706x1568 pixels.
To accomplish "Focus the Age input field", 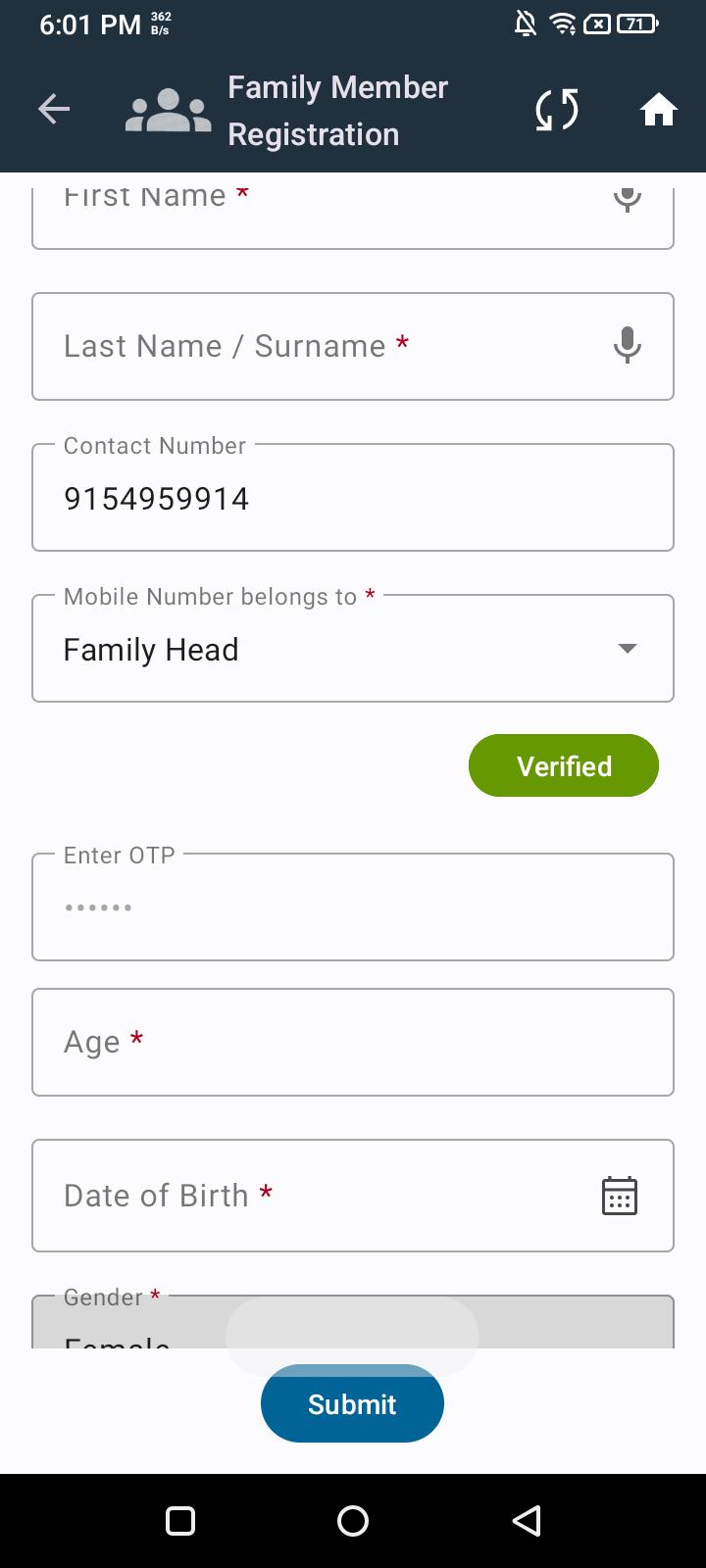I will coord(353,1042).
